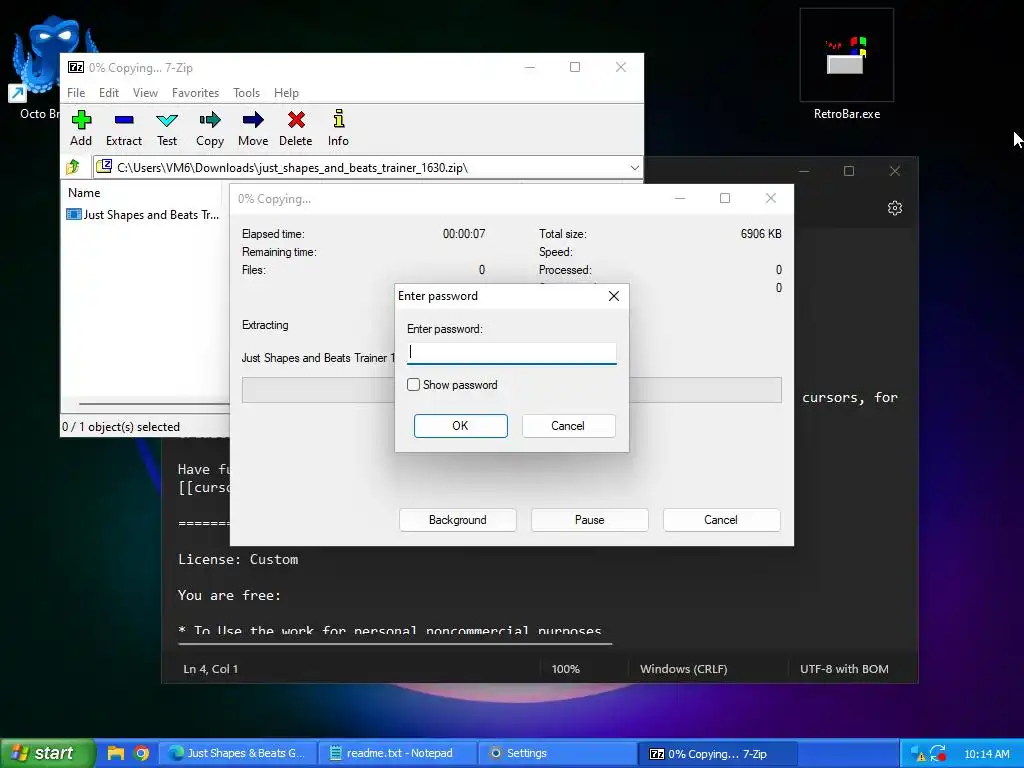Click the Extract toolbar icon
Image resolution: width=1024 pixels, height=768 pixels.
click(123, 128)
